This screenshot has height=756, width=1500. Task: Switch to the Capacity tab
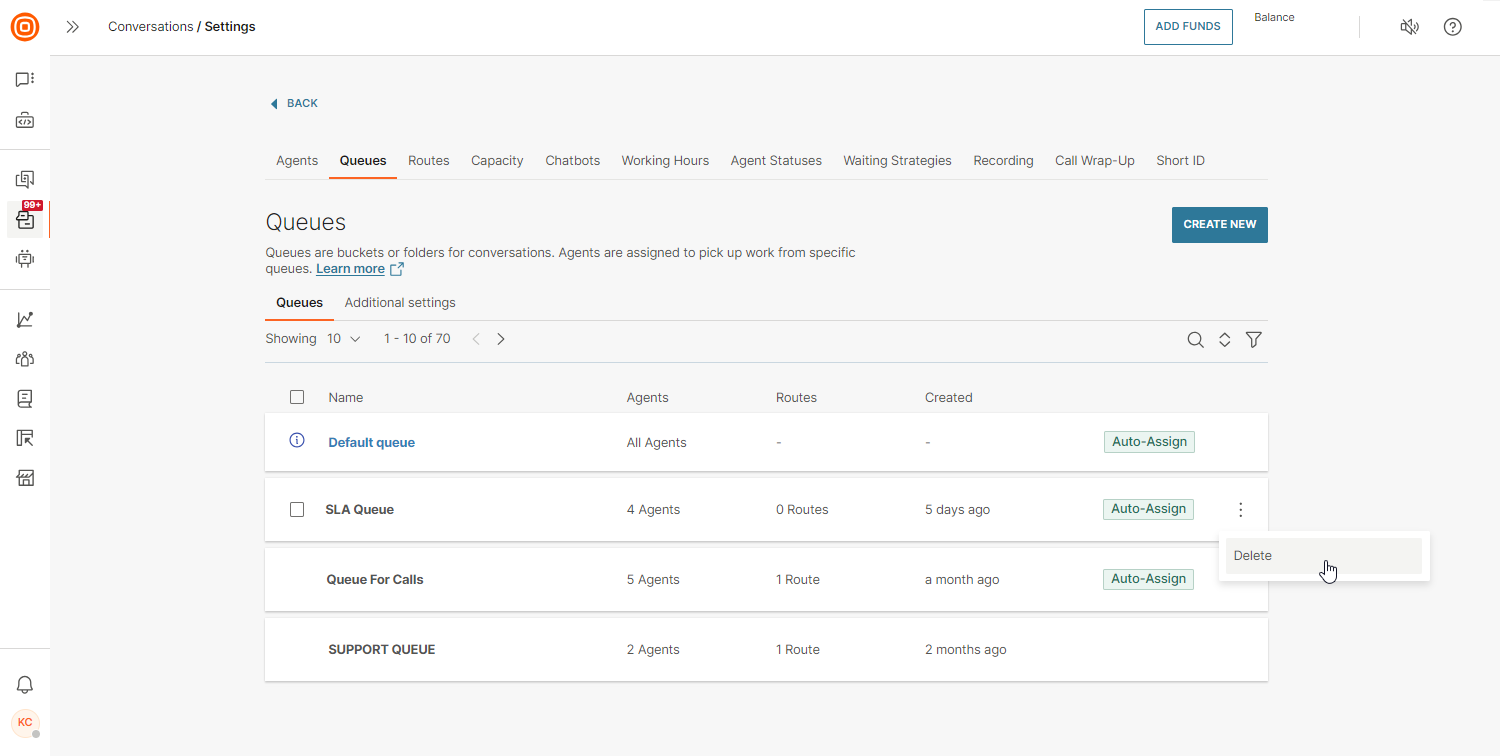(x=497, y=160)
